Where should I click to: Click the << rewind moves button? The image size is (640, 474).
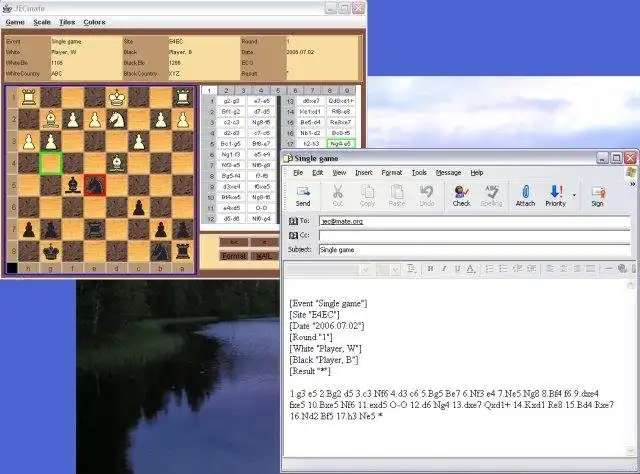234,242
